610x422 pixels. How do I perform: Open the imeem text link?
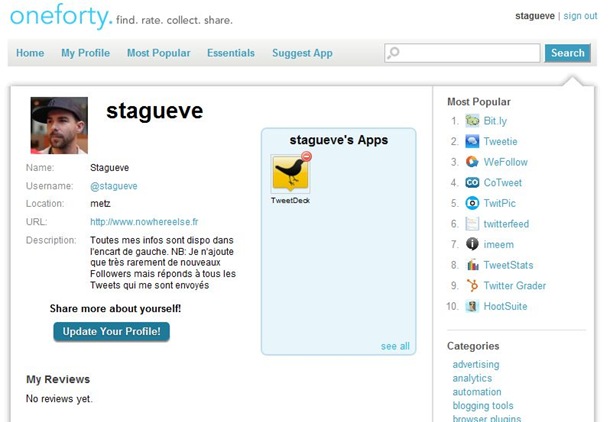pos(499,244)
